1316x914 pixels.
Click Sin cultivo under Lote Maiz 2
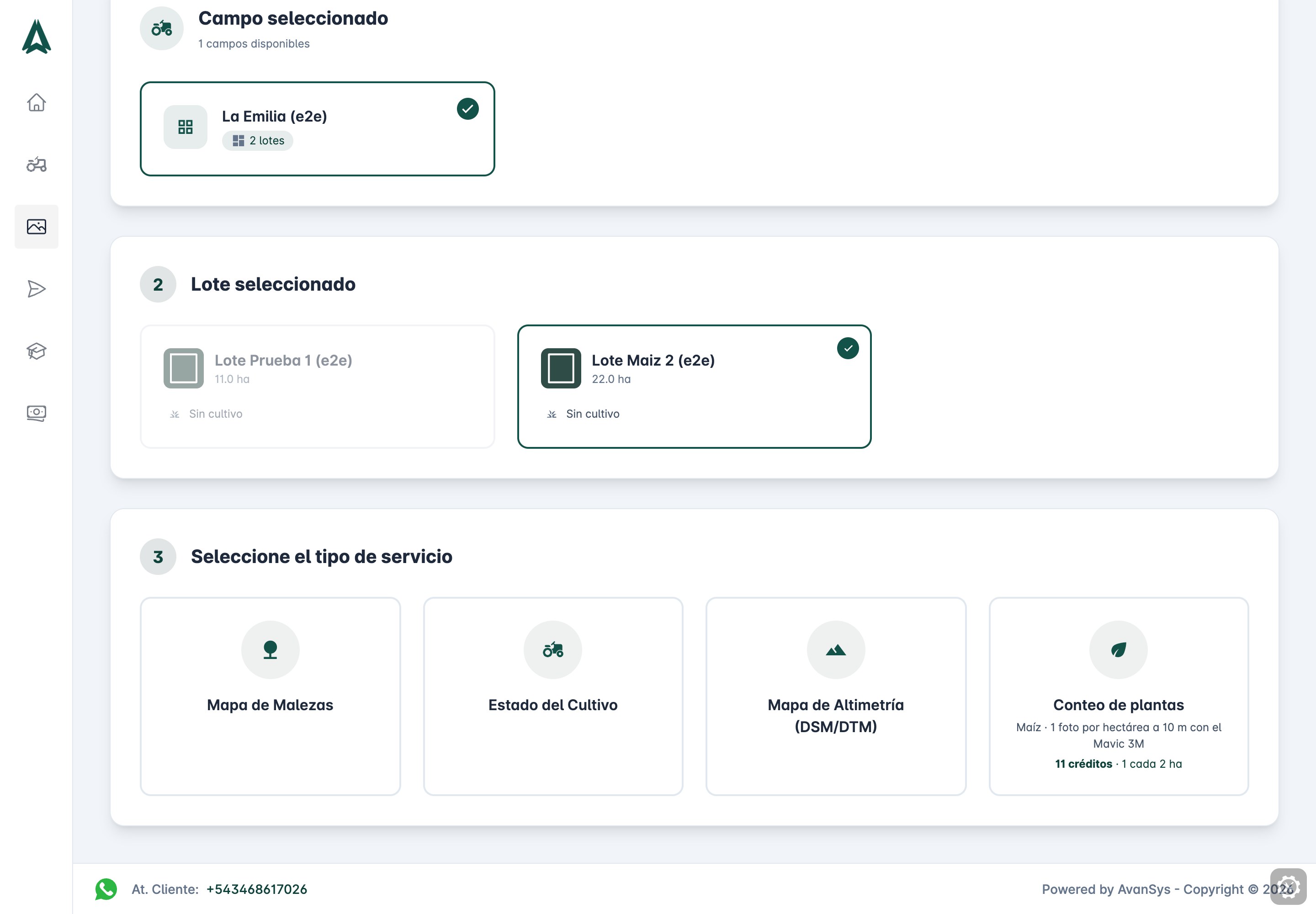pyautogui.click(x=593, y=414)
